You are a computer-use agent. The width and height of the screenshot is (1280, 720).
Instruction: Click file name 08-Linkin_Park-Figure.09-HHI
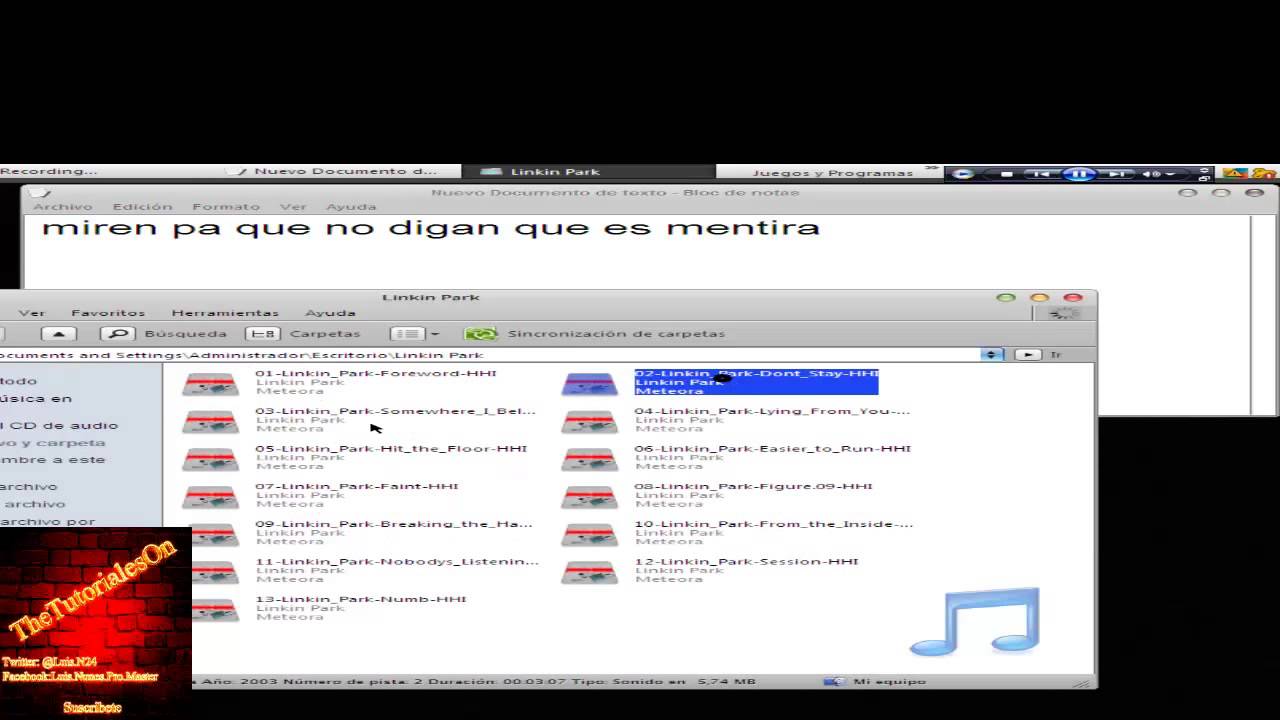[754, 486]
